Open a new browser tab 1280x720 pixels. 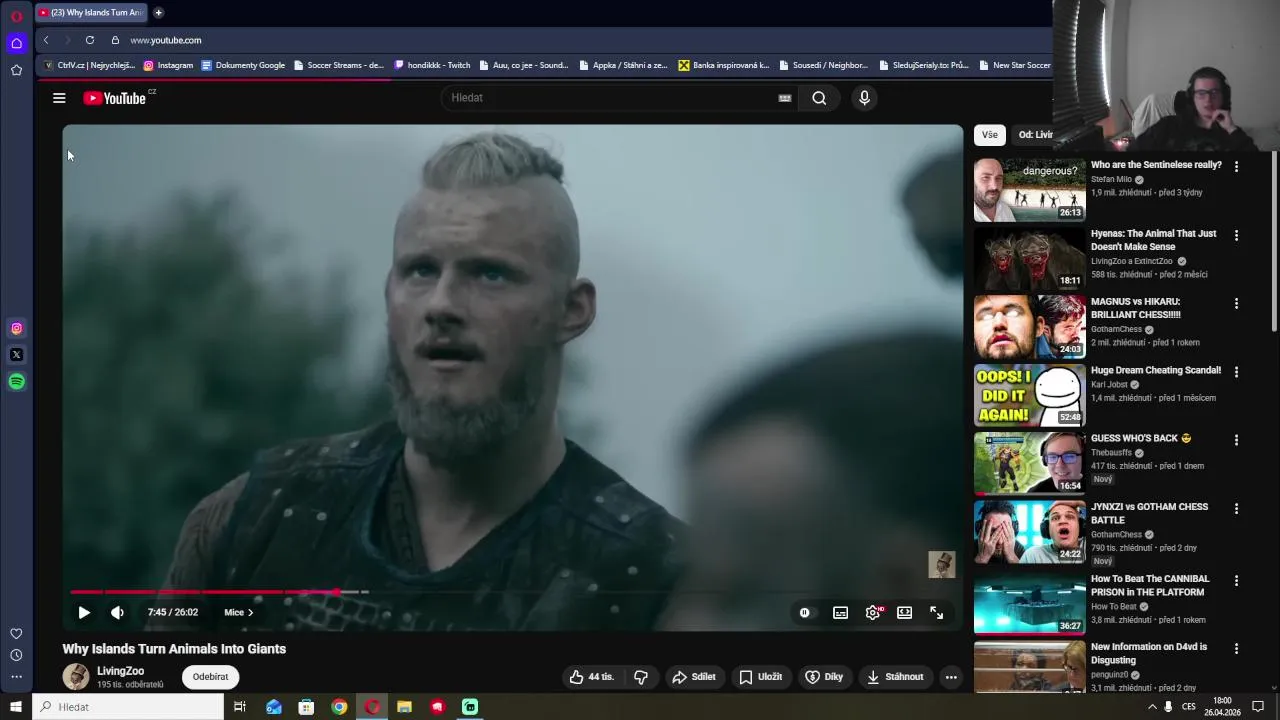(158, 13)
